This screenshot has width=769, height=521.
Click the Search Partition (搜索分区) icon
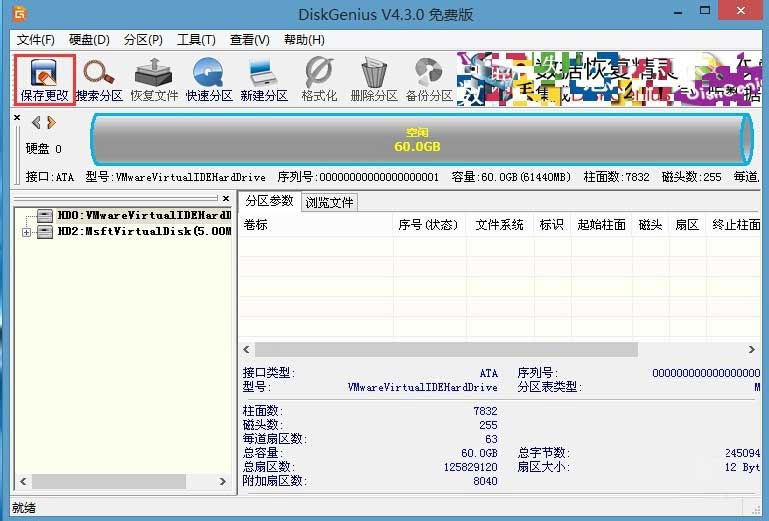[x=99, y=80]
